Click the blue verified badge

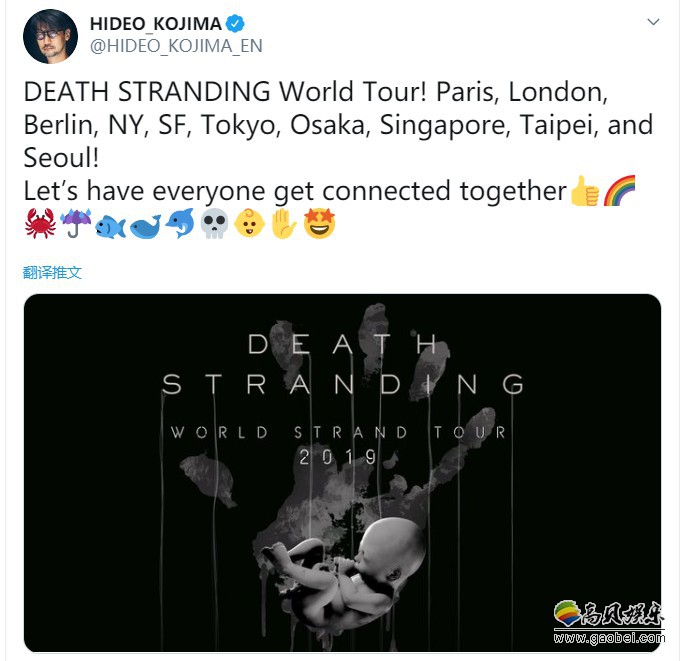tap(235, 23)
